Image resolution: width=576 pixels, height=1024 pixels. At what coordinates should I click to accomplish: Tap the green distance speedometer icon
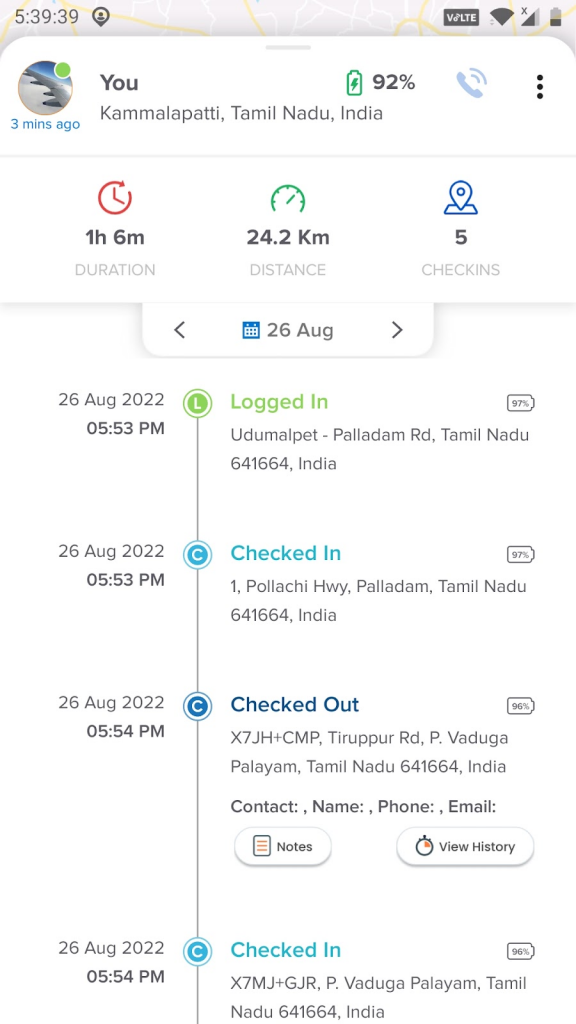(x=287, y=199)
